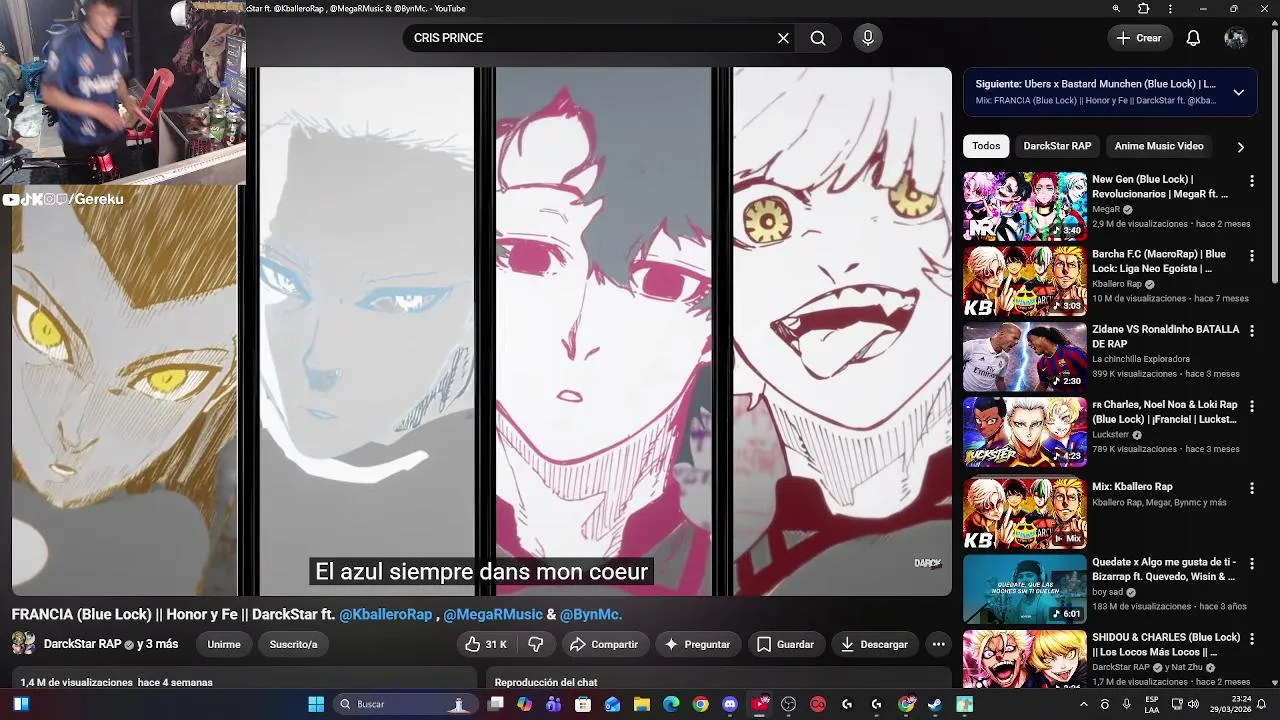Open options for Mix: Kballero Rap
The width and height of the screenshot is (1280, 720).
click(x=1251, y=488)
